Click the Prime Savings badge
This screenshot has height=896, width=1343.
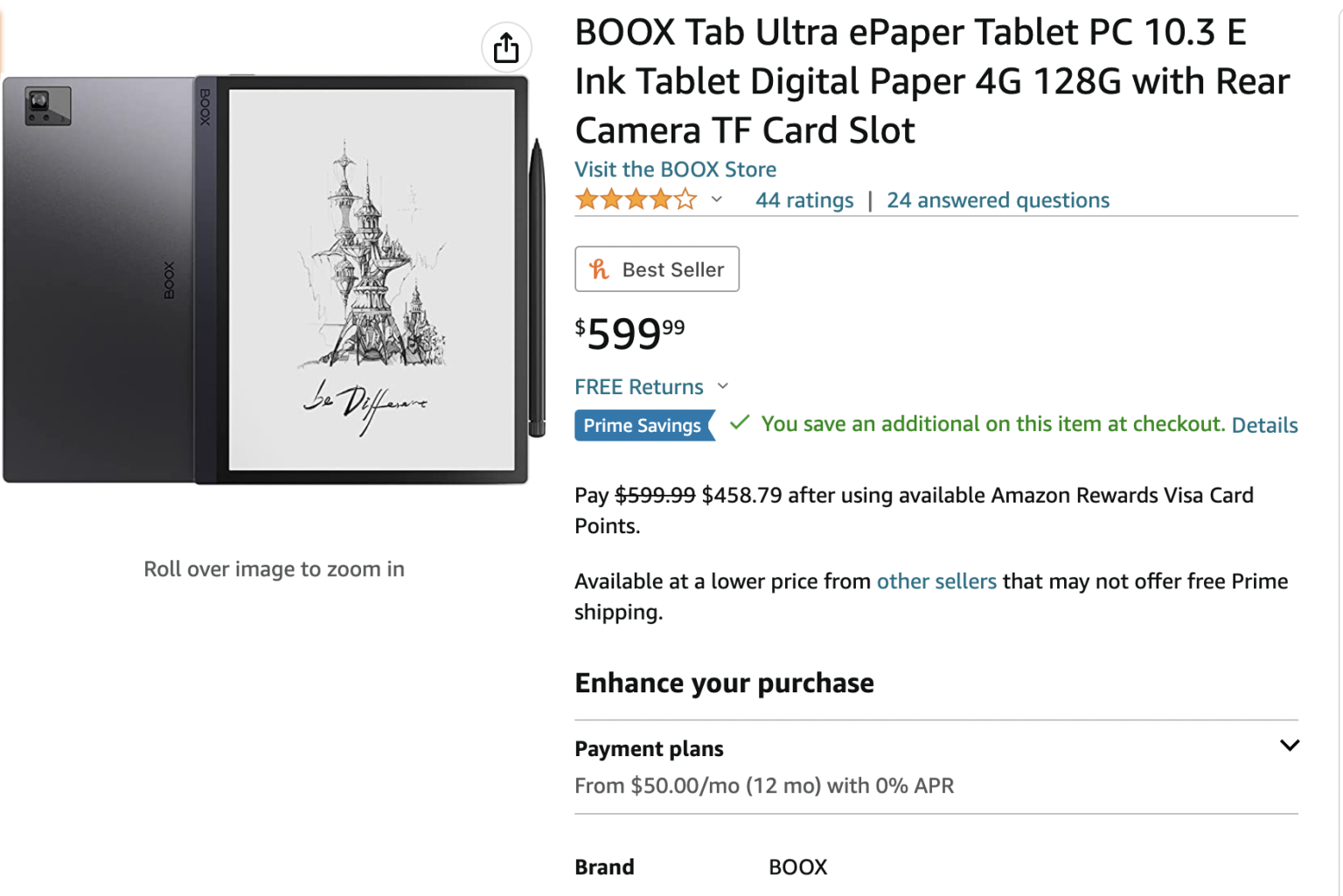(x=644, y=426)
